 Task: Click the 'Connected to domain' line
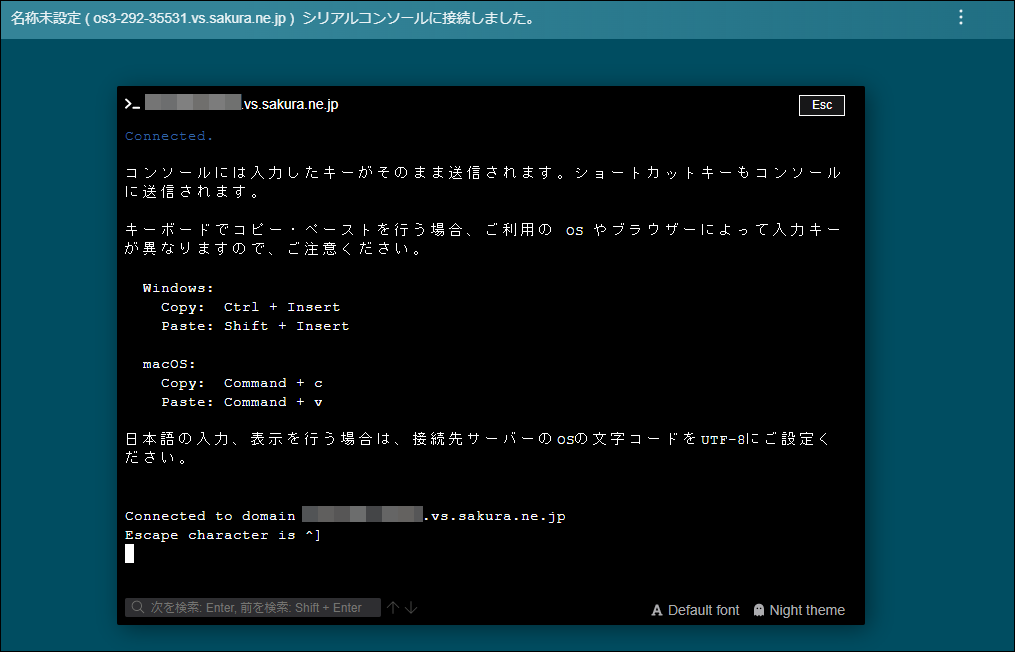click(x=210, y=516)
